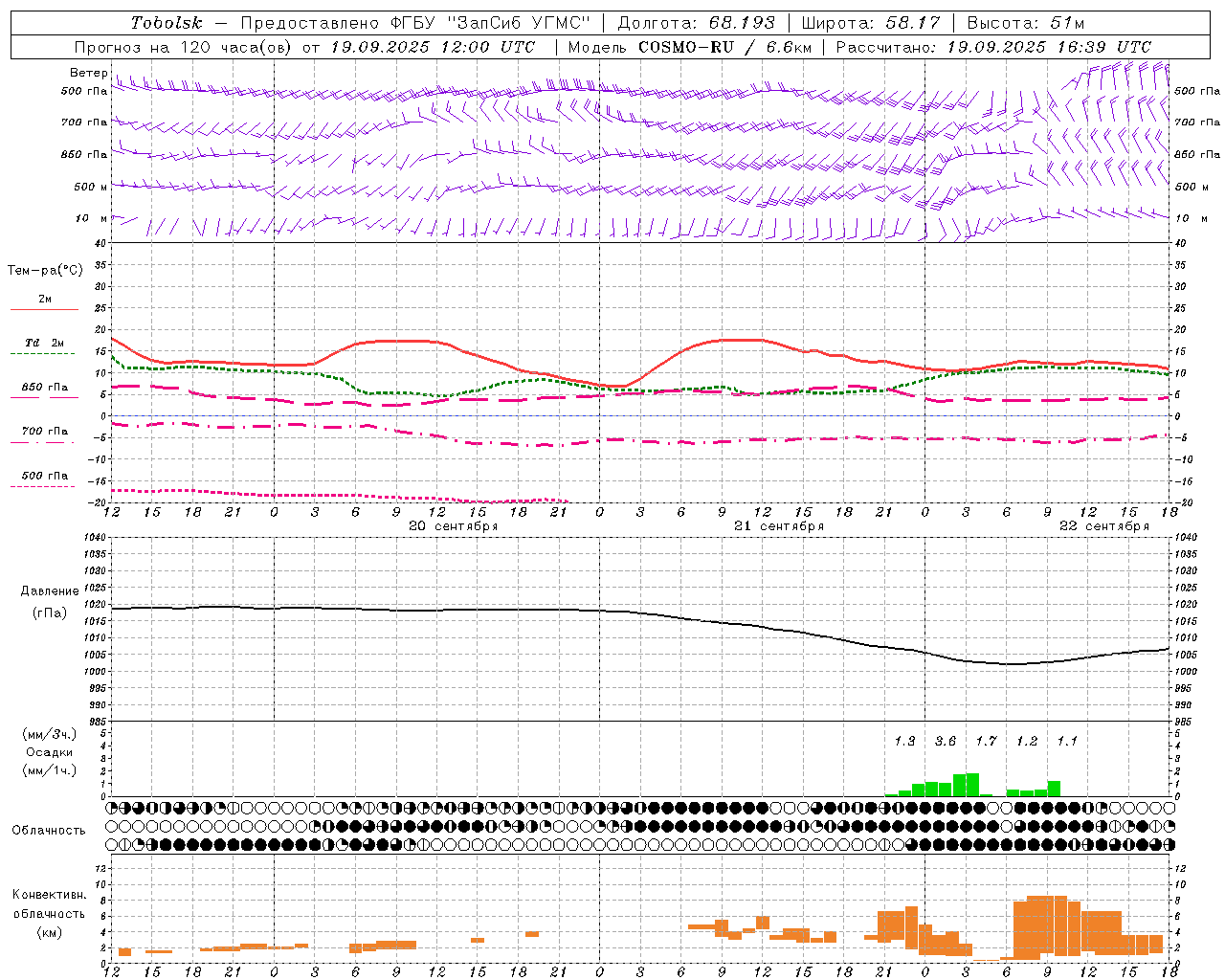Click the '700 гПа' temperature legend entry
This screenshot has width=1225, height=980.
tap(44, 432)
